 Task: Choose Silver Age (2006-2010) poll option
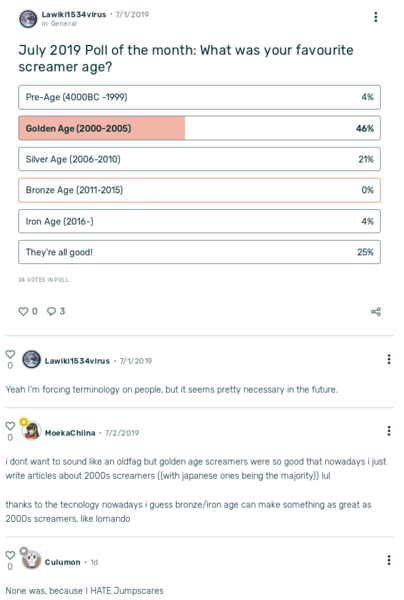pyautogui.click(x=199, y=159)
